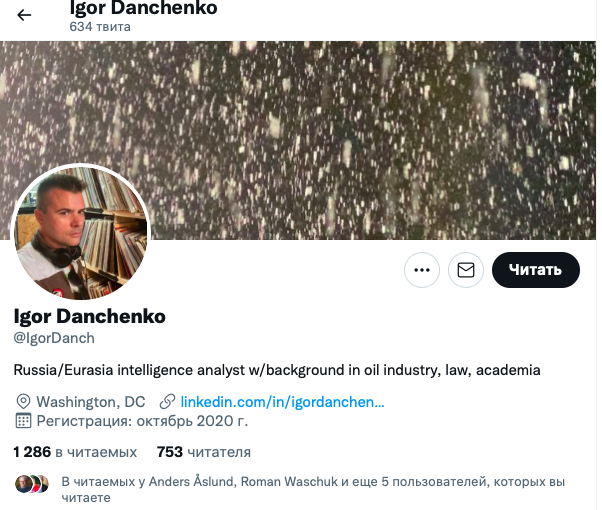Screen dimensions: 602x510
Task: Click the chain link icon beside LinkedIn
Action: (167, 402)
